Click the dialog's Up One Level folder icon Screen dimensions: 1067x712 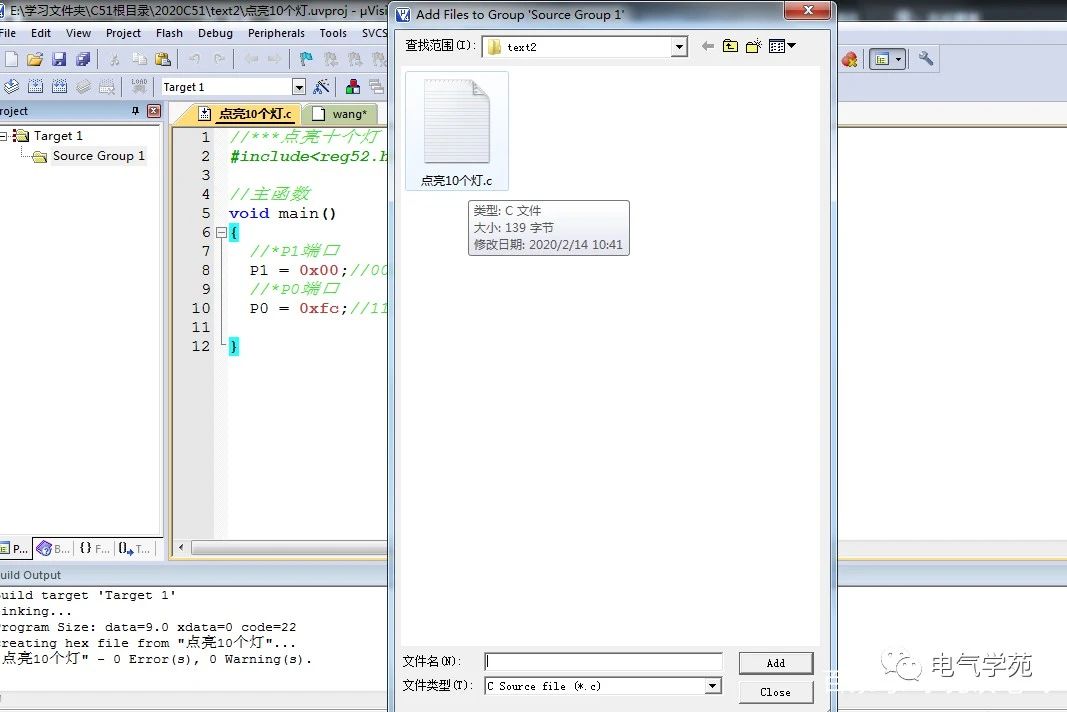tap(730, 46)
